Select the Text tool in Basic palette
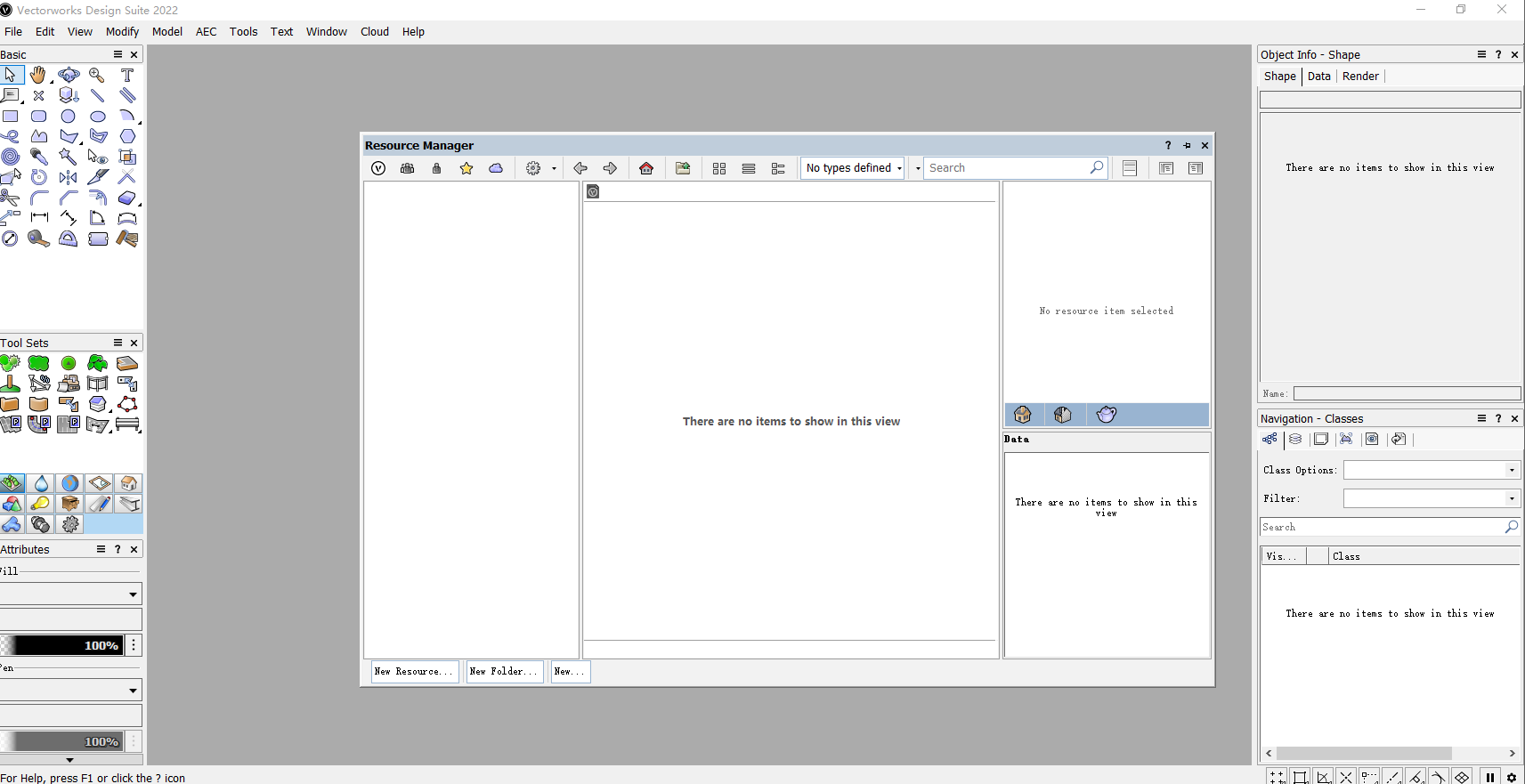 (x=127, y=75)
